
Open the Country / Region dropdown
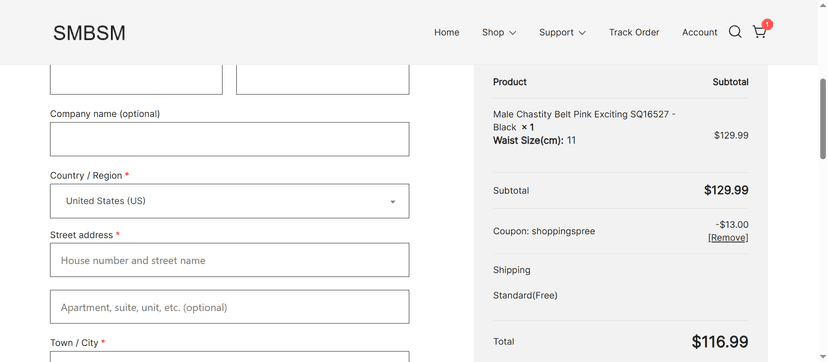point(230,201)
